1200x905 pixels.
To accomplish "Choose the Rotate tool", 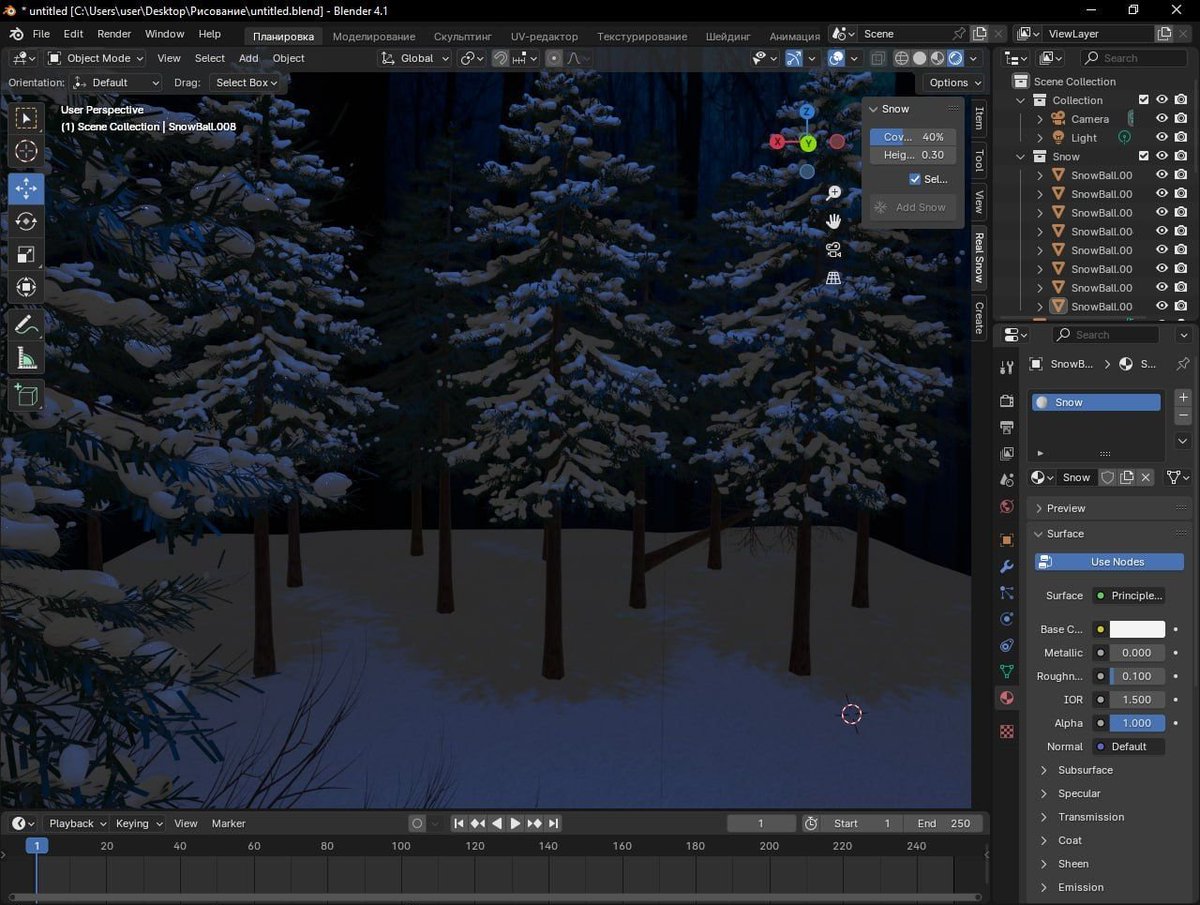I will (26, 221).
